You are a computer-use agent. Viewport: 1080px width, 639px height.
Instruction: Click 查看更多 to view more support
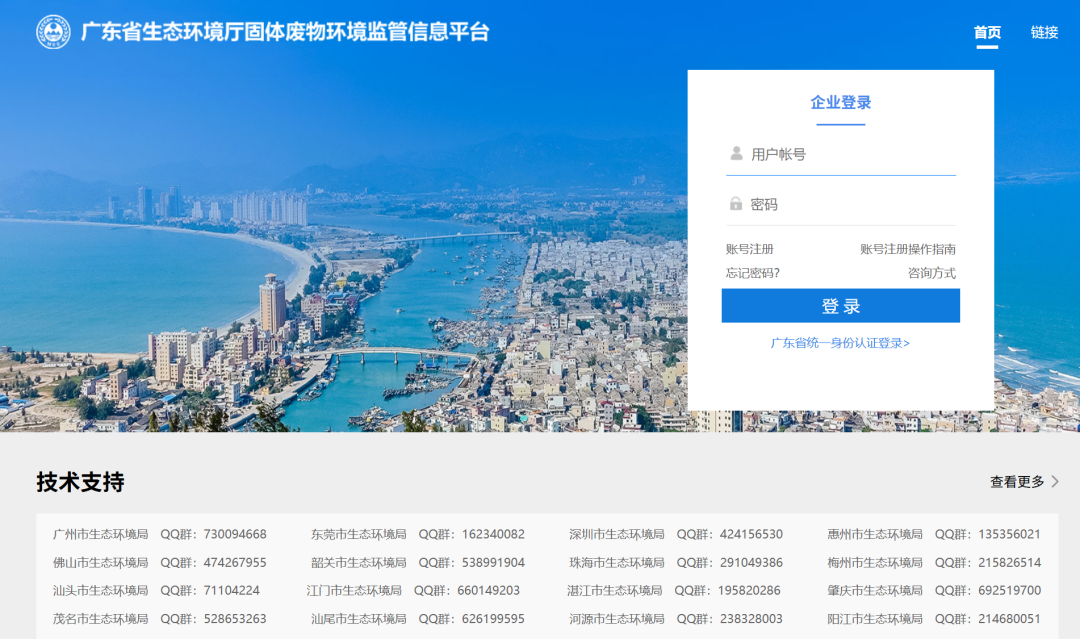tap(1017, 481)
